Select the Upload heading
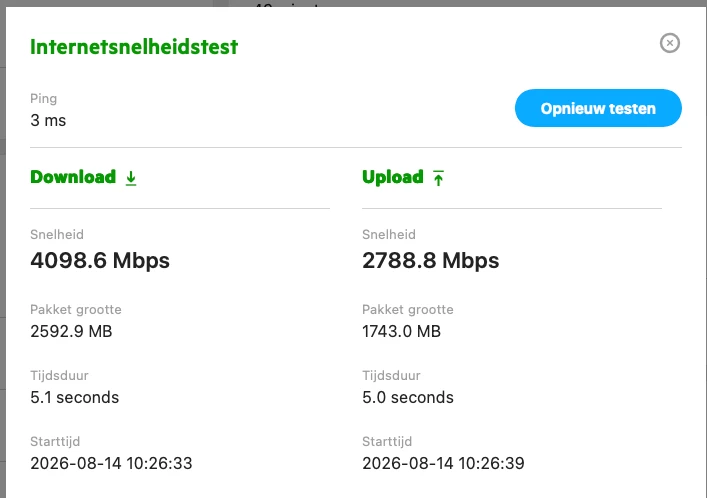The image size is (707, 498). pos(393,177)
